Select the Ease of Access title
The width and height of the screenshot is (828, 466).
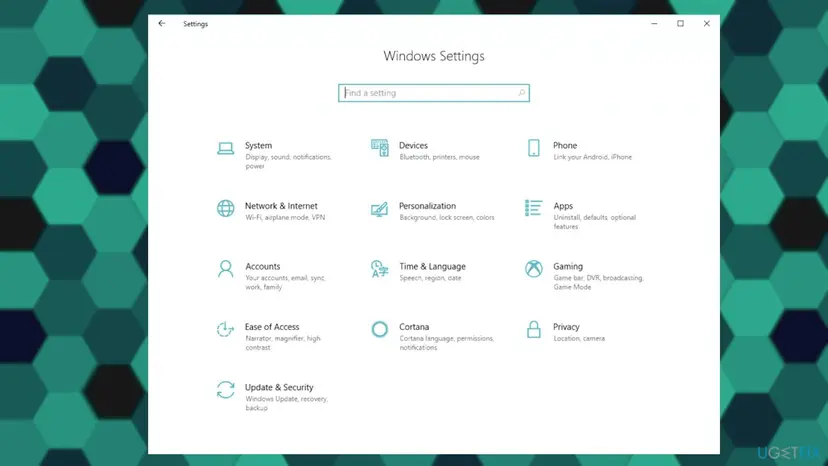pos(272,327)
